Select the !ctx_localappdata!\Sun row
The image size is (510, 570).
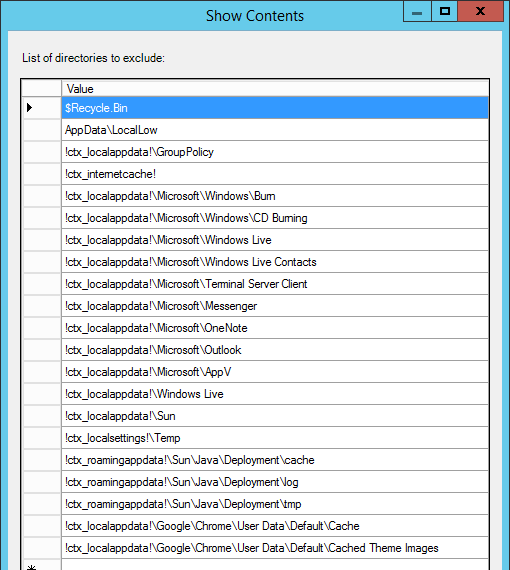pos(275,416)
